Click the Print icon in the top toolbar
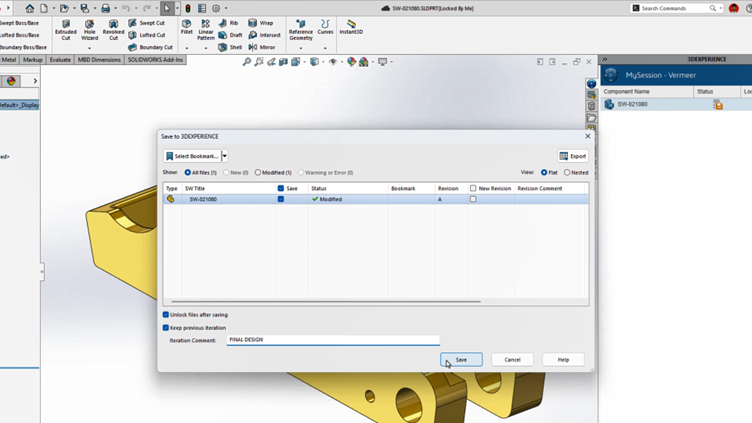 click(x=105, y=8)
